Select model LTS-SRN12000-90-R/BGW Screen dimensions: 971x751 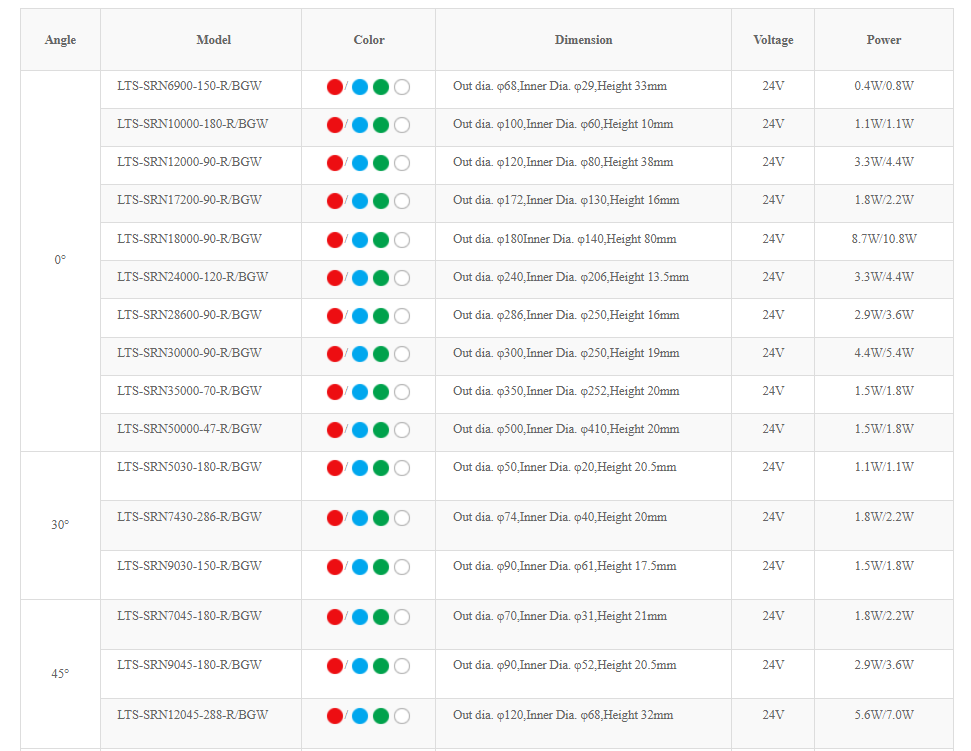click(x=189, y=162)
